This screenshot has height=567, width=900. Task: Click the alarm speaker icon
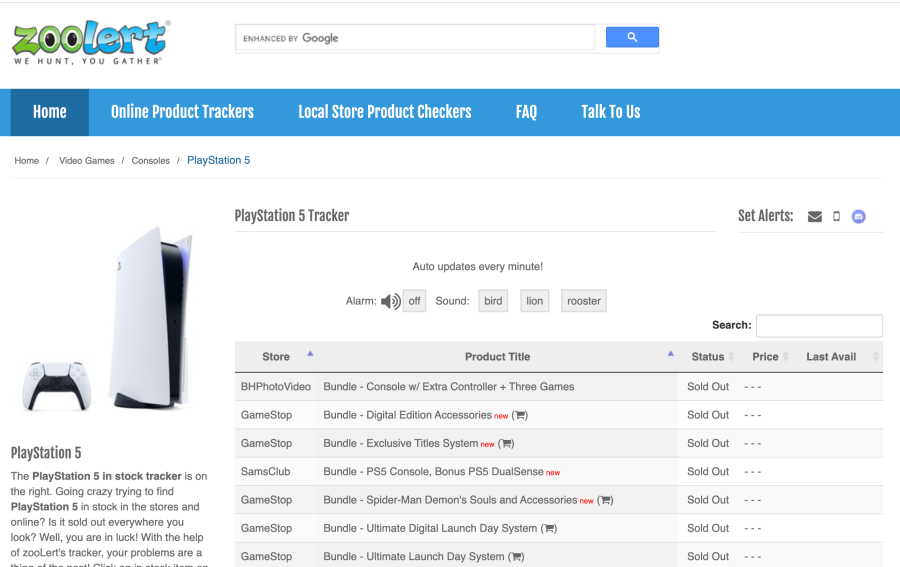pos(390,301)
